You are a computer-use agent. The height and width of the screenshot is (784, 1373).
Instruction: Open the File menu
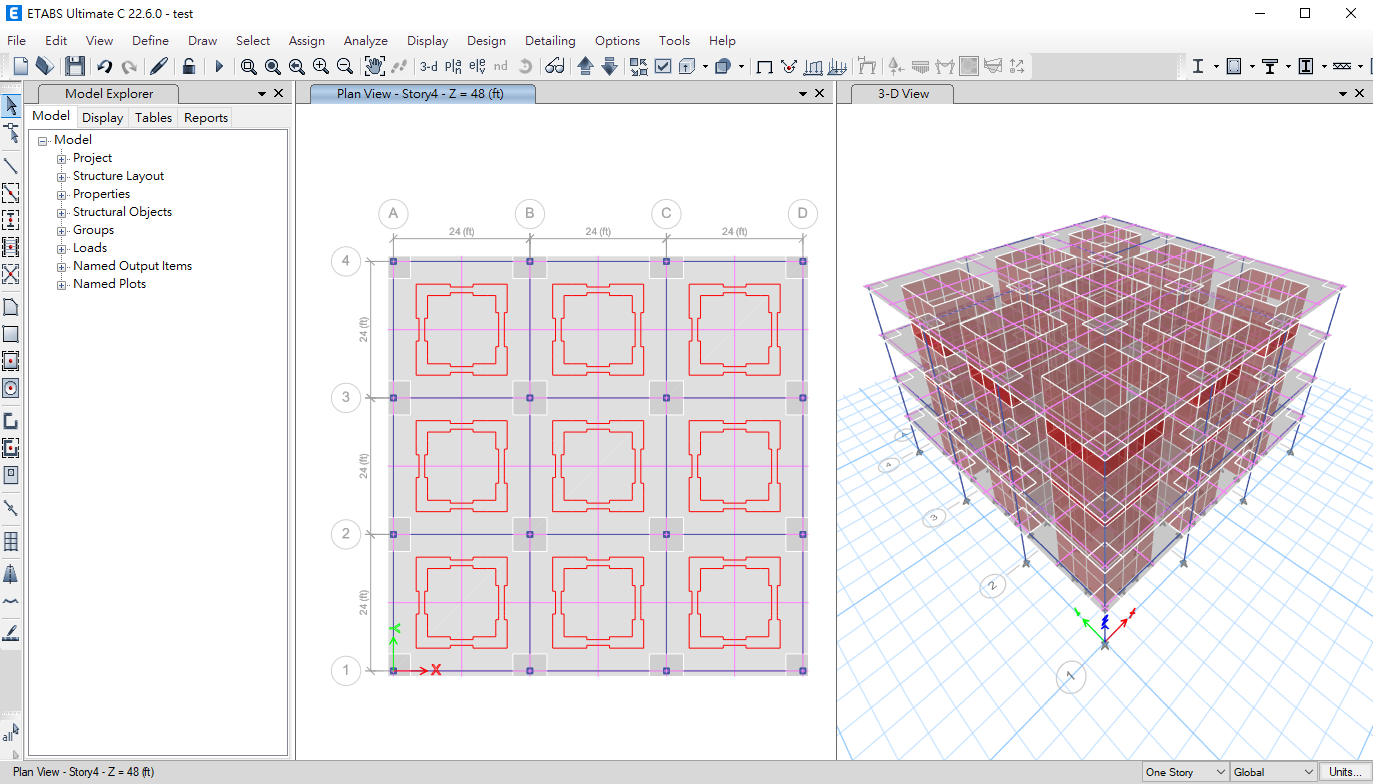16,41
